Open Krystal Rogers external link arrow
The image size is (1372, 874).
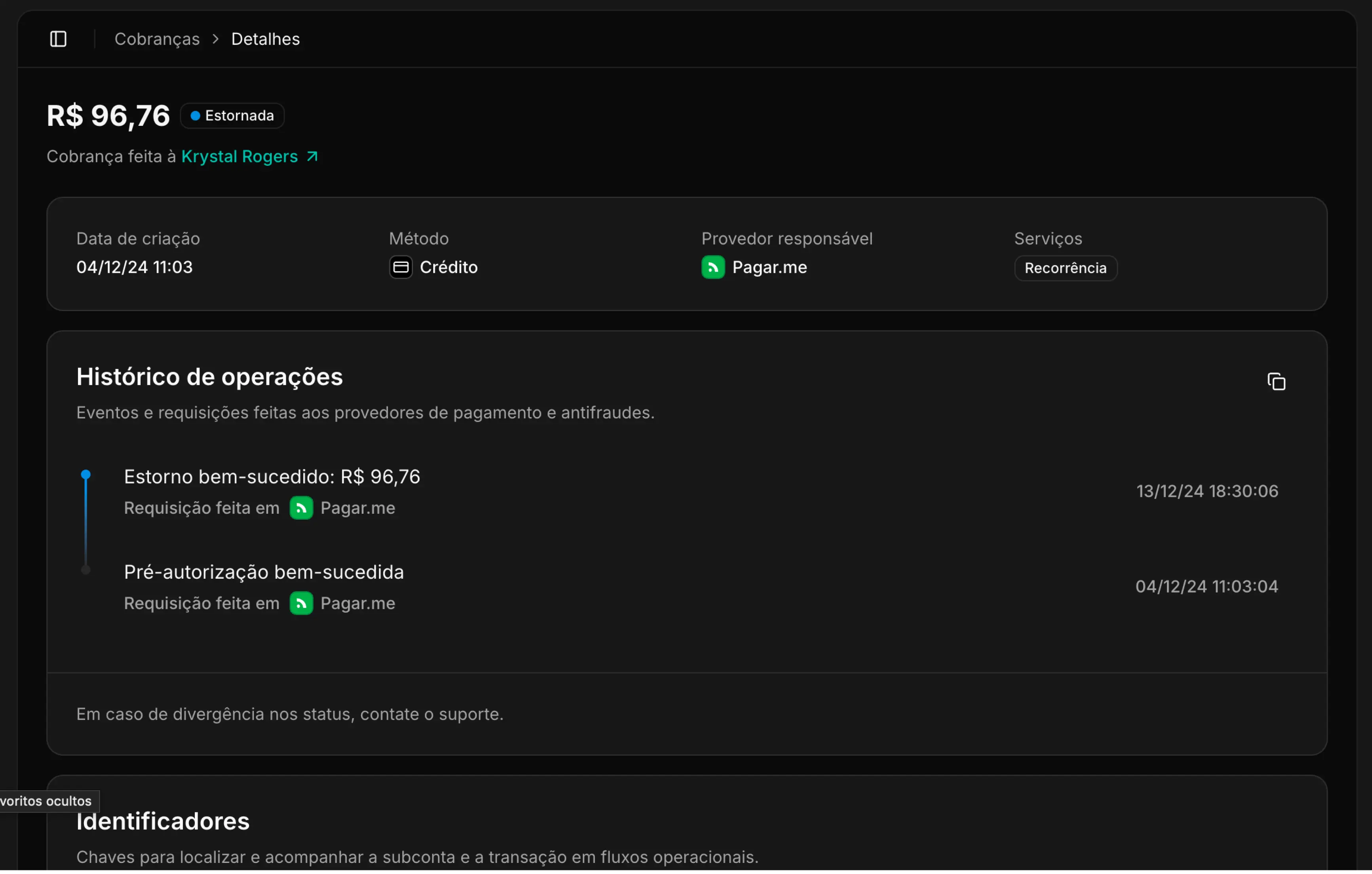[312, 157]
